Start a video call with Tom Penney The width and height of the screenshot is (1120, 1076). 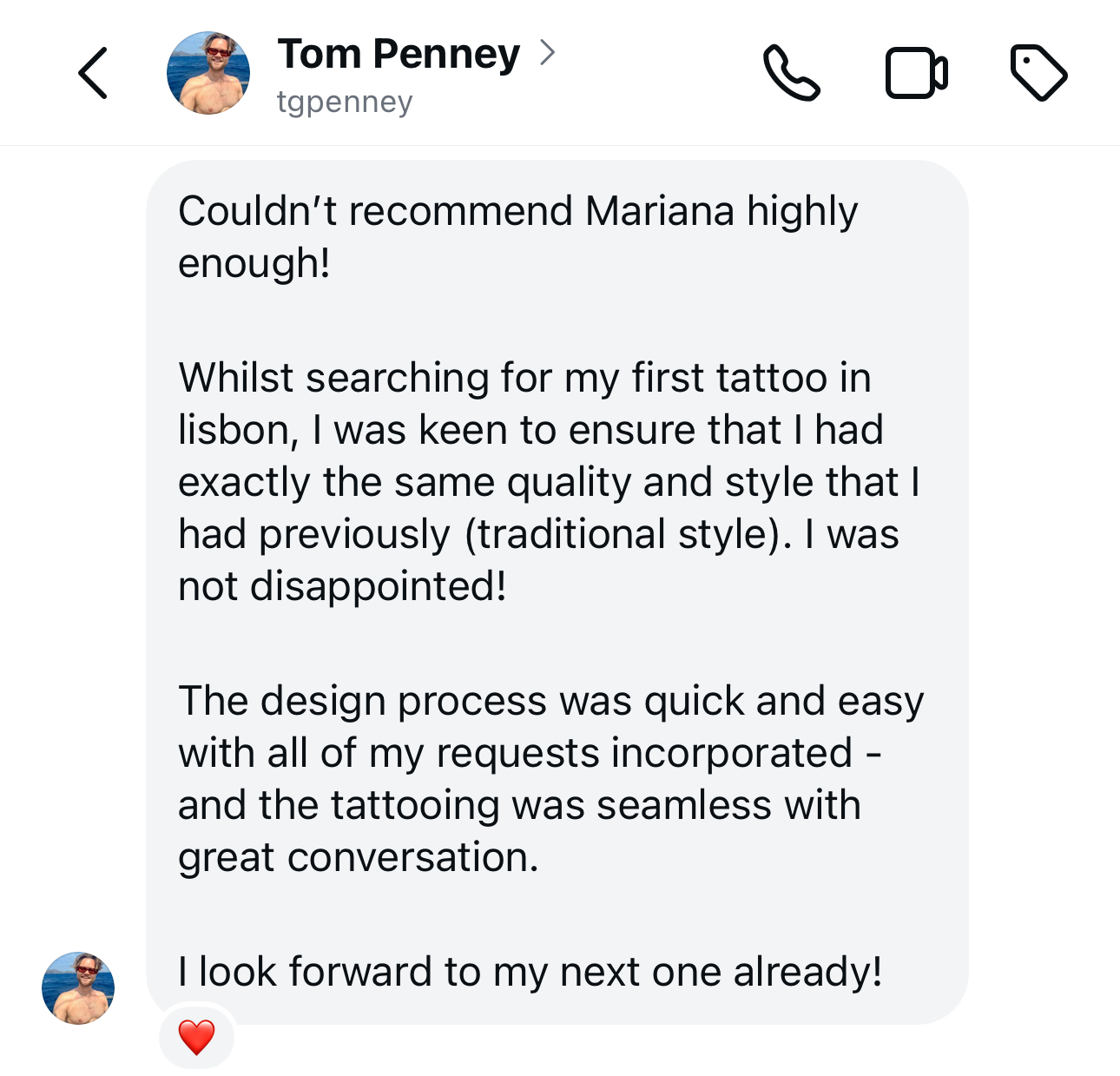coord(916,73)
